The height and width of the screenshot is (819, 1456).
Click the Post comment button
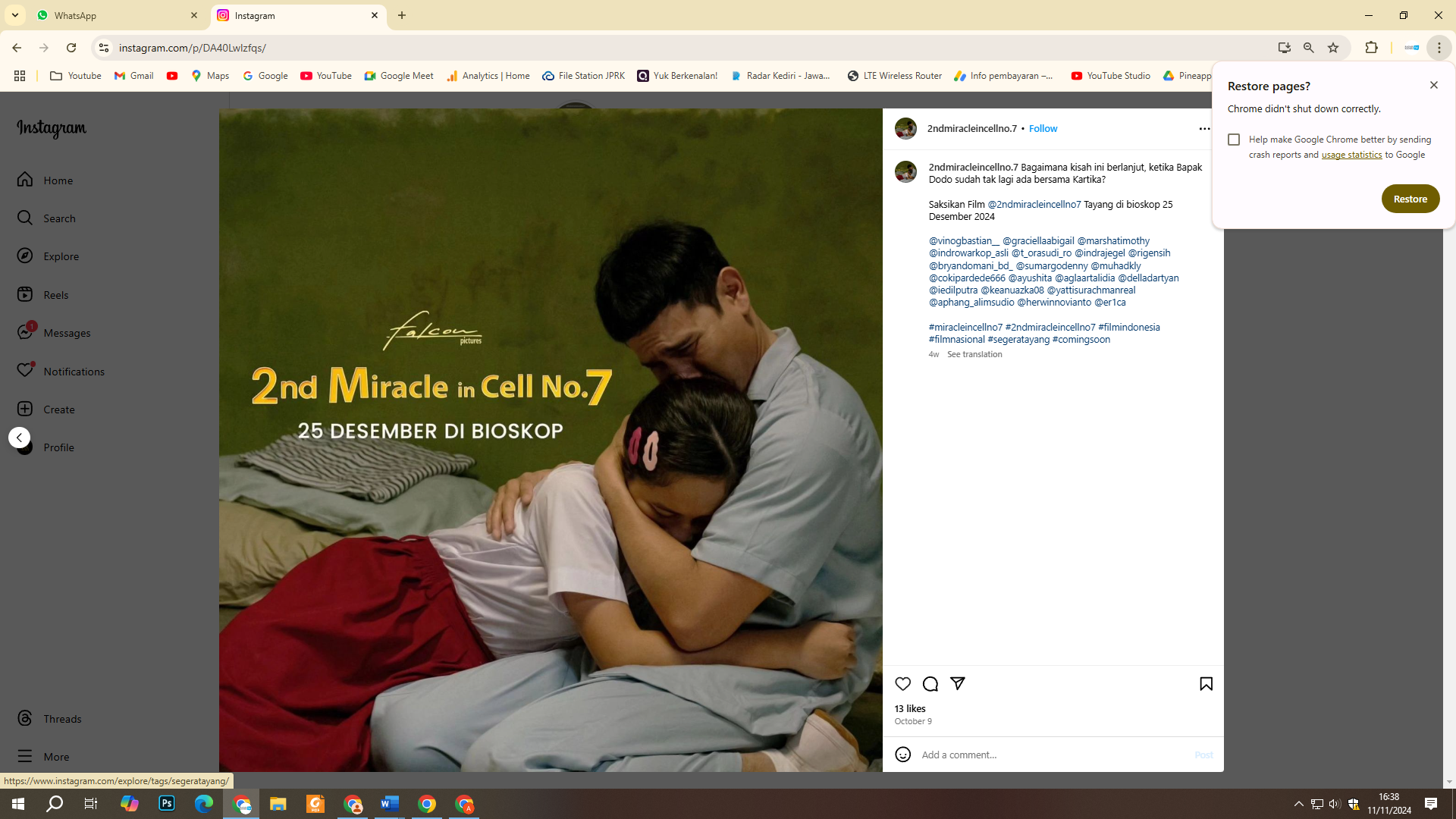tap(1203, 755)
